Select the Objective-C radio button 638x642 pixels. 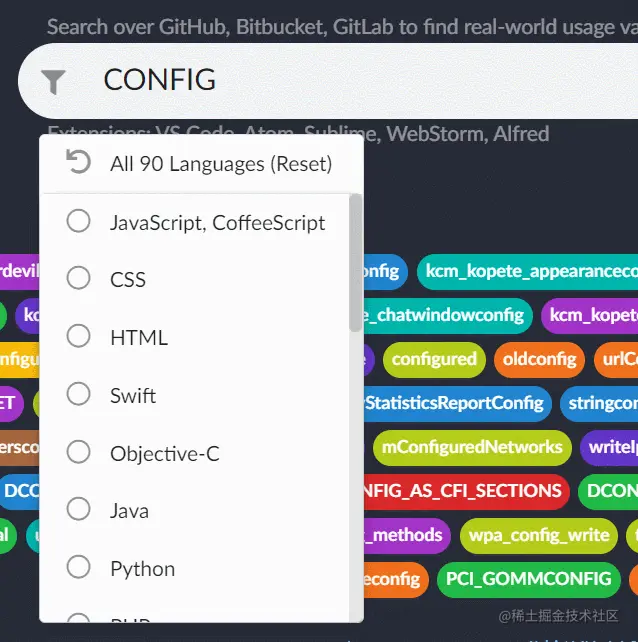(79, 452)
